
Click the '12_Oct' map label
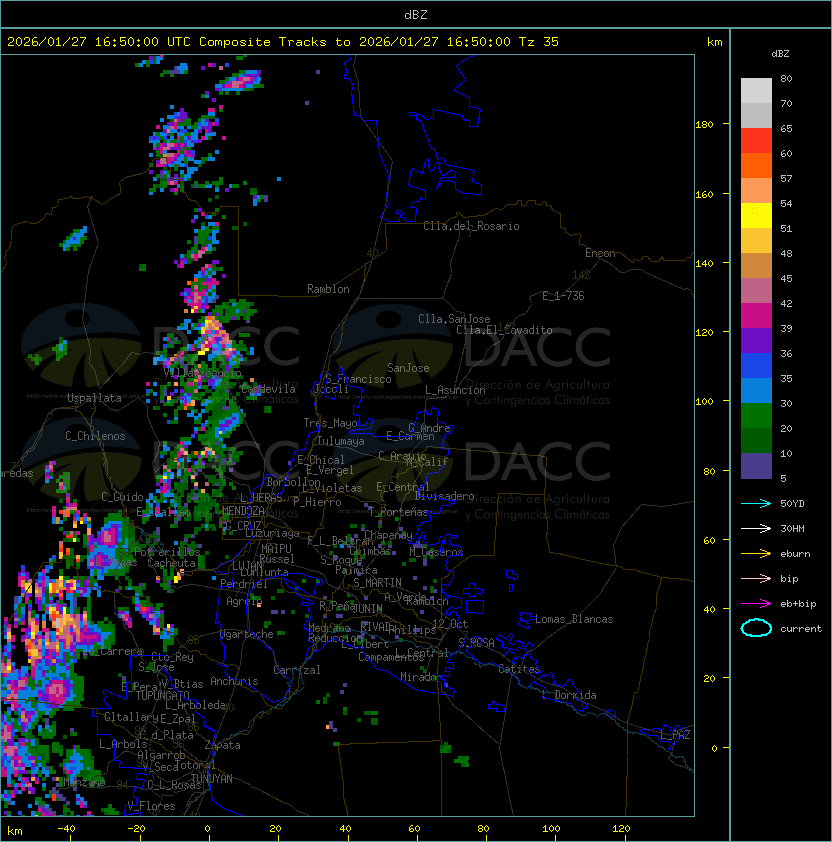[450, 623]
